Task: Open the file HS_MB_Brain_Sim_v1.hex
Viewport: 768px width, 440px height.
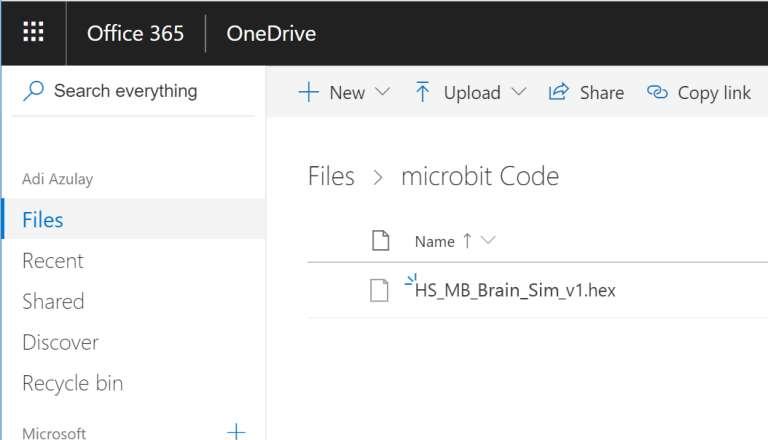Action: pos(515,290)
